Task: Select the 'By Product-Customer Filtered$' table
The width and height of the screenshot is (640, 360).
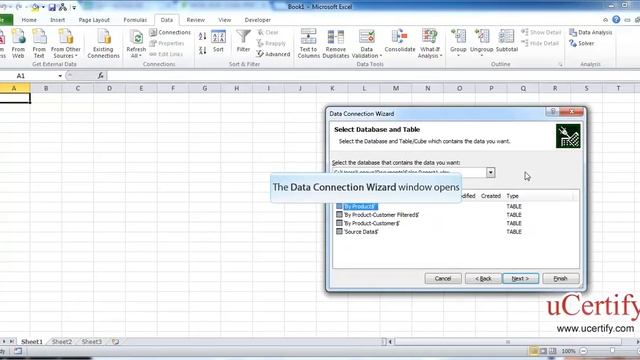Action: tap(455, 215)
